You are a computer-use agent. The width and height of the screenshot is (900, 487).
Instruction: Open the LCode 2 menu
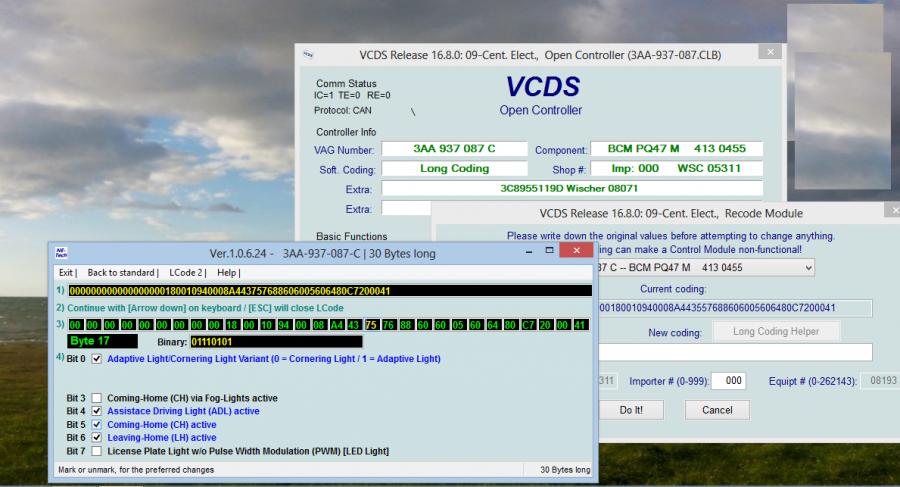point(186,272)
